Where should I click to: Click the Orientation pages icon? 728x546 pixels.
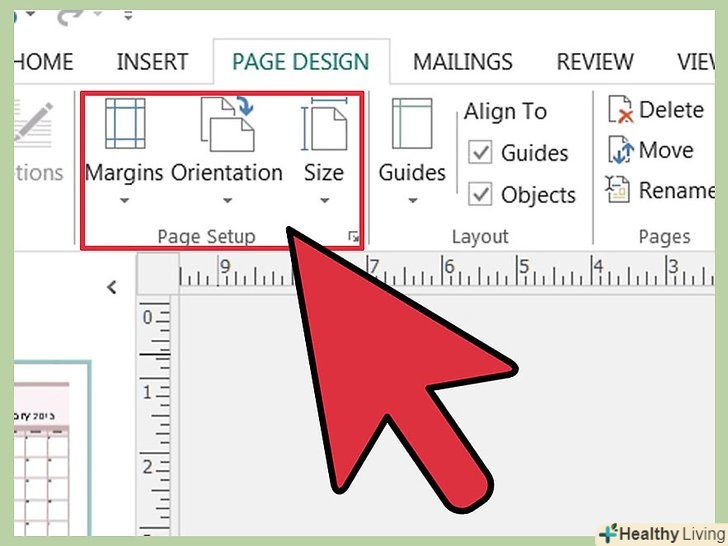coord(228,124)
